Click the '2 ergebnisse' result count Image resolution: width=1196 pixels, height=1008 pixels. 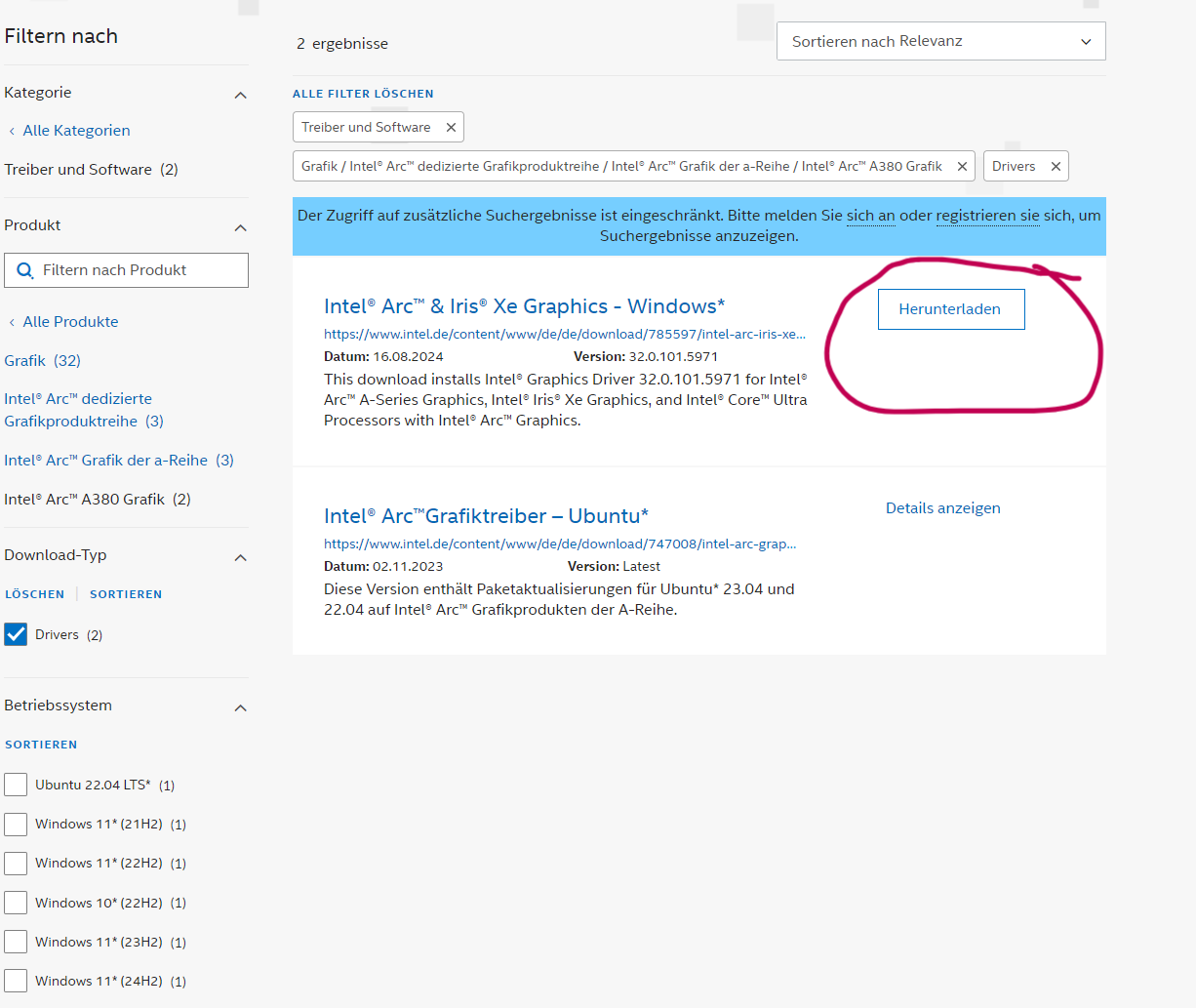[342, 44]
